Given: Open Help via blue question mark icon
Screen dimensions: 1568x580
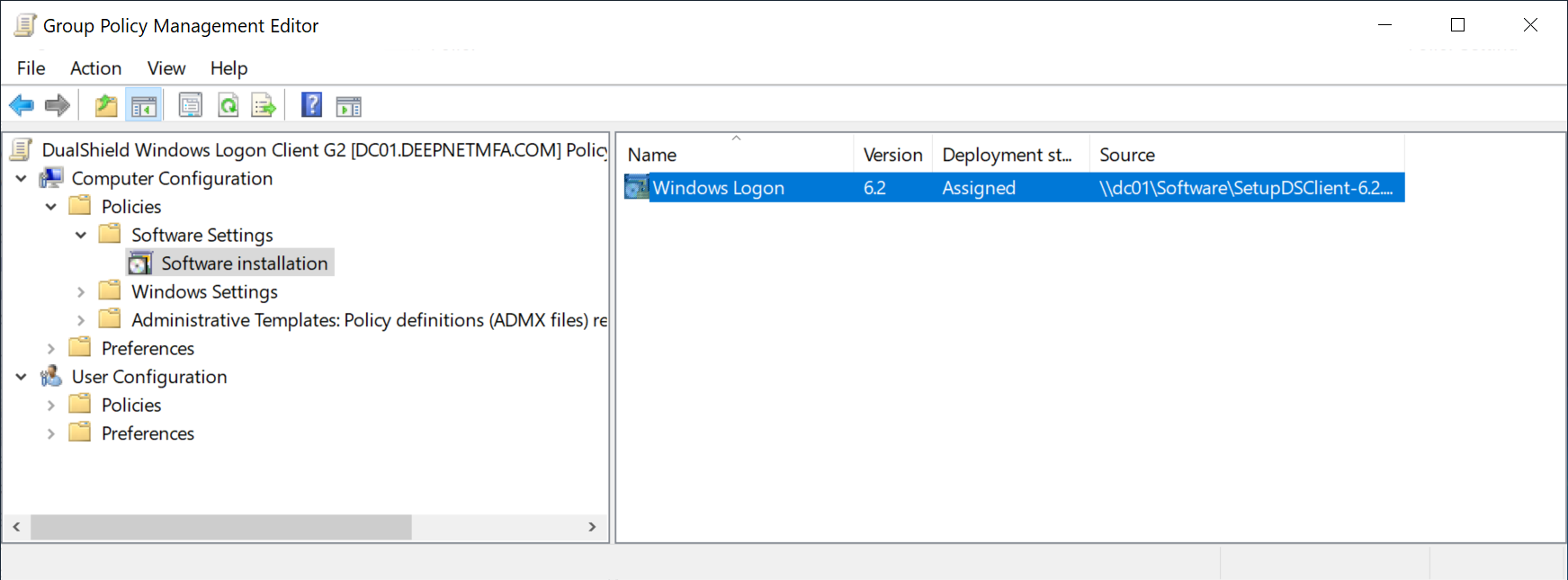Looking at the screenshot, I should 311,105.
